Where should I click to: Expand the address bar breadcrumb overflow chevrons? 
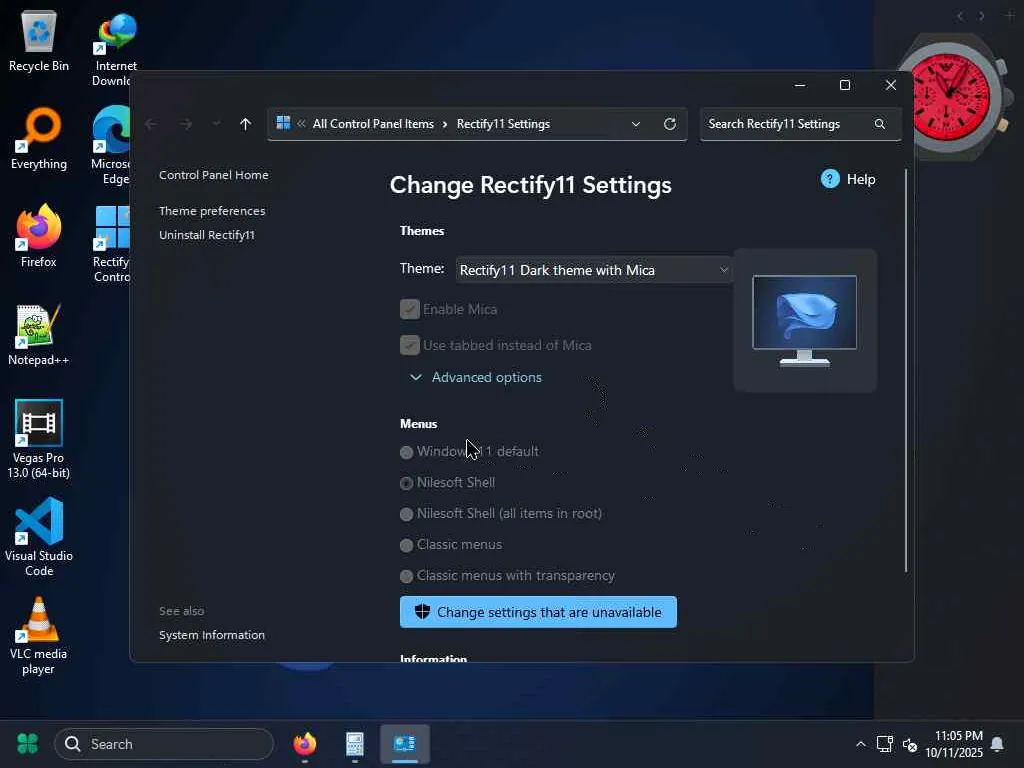click(301, 123)
